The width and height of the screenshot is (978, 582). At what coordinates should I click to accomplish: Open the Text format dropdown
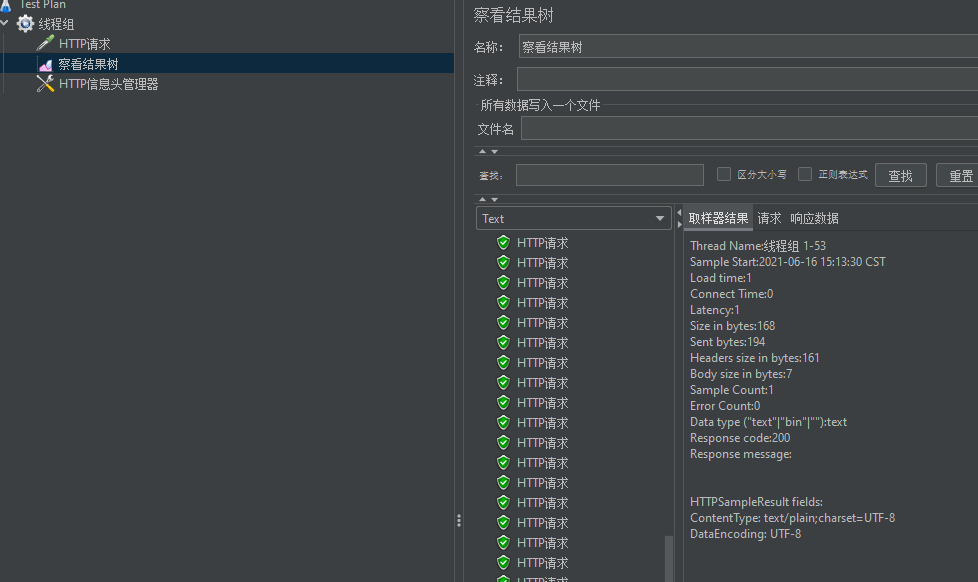click(x=659, y=217)
